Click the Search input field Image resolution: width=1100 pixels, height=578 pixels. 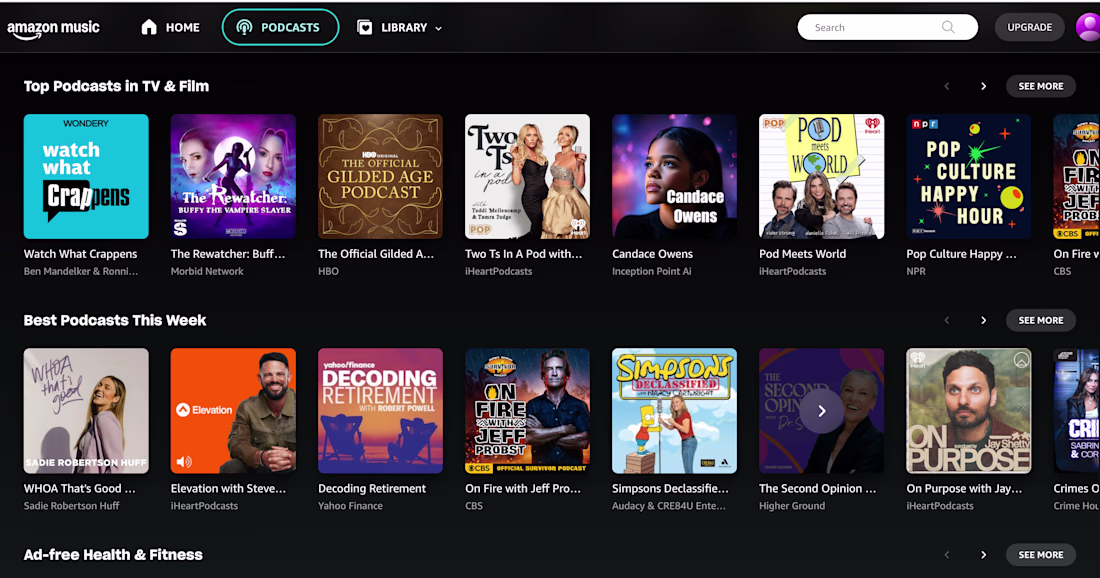point(887,27)
